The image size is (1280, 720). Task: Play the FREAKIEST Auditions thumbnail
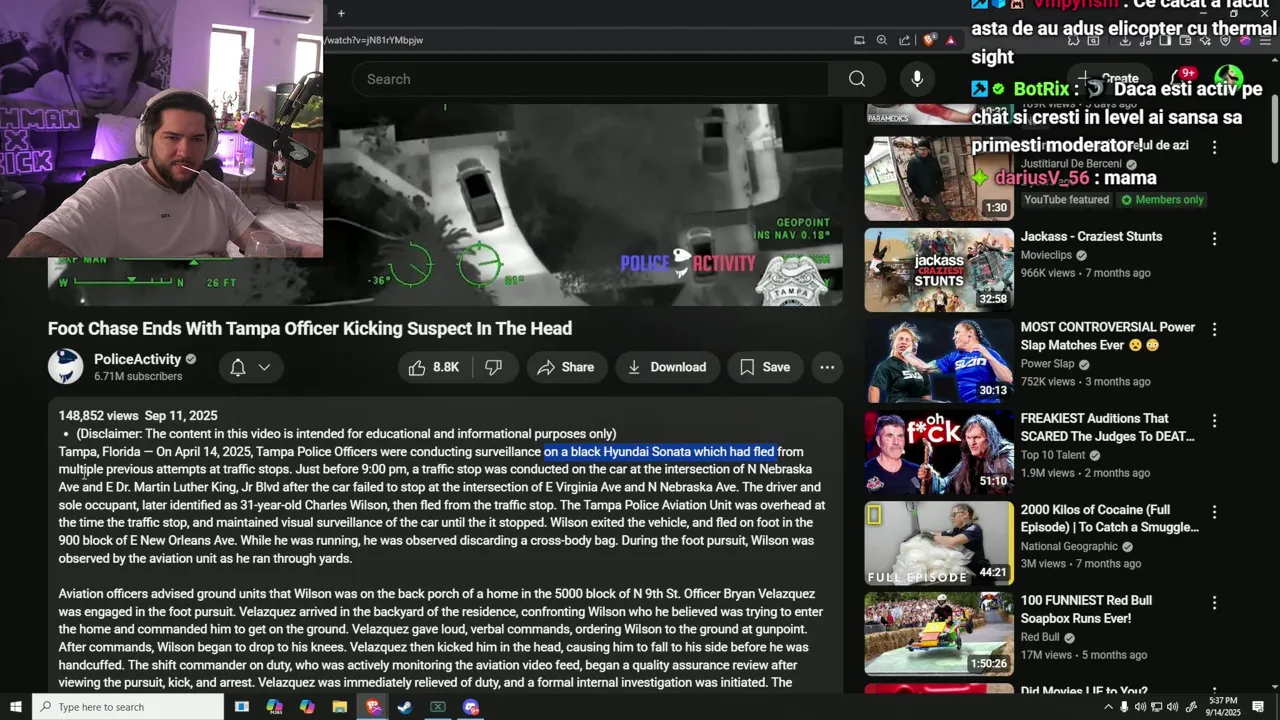[x=939, y=452]
